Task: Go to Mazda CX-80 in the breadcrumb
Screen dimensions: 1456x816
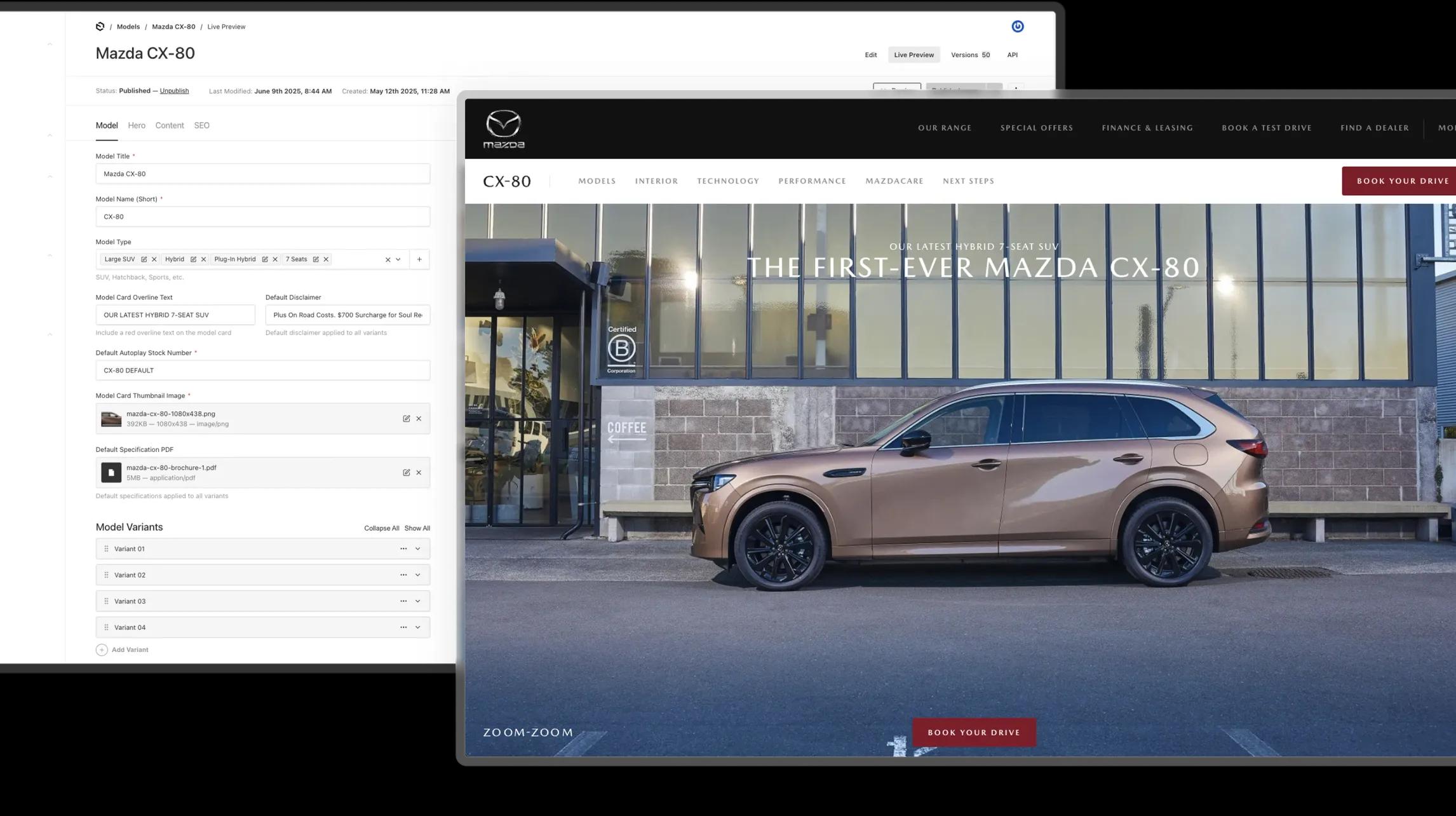Action: 173,27
